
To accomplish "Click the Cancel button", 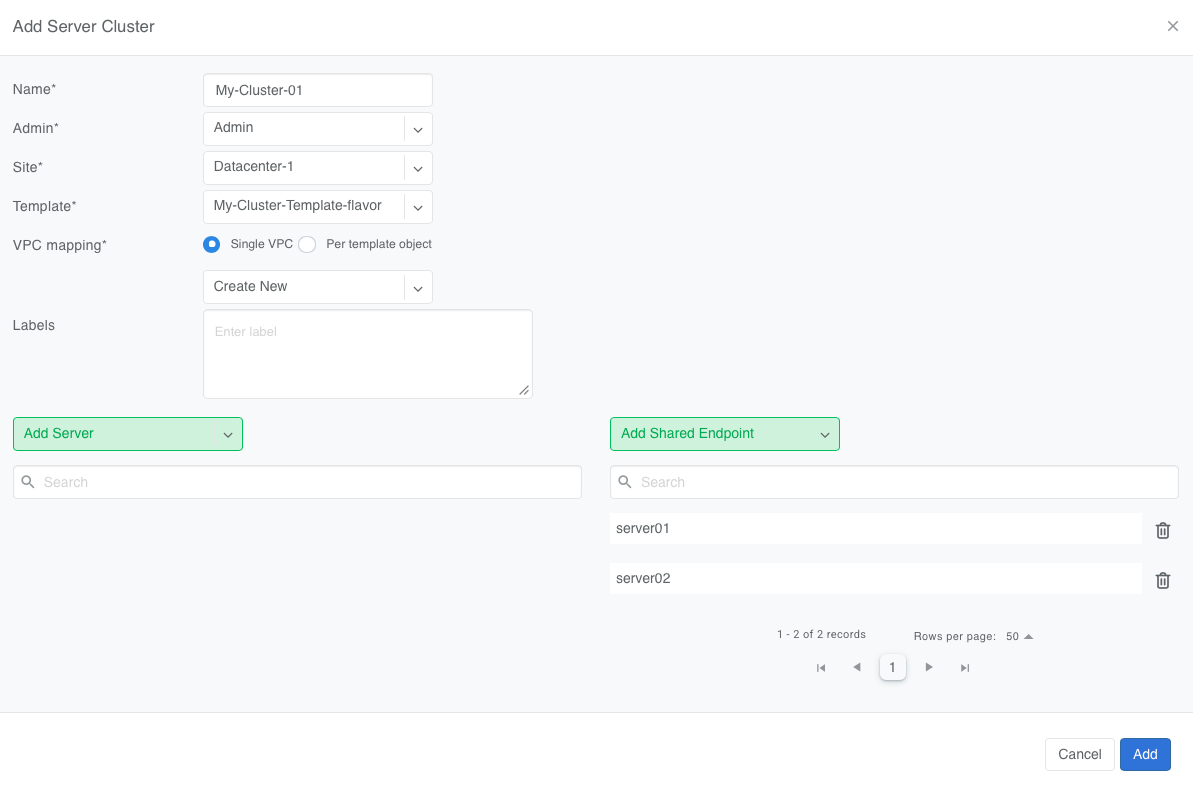I will (x=1080, y=754).
